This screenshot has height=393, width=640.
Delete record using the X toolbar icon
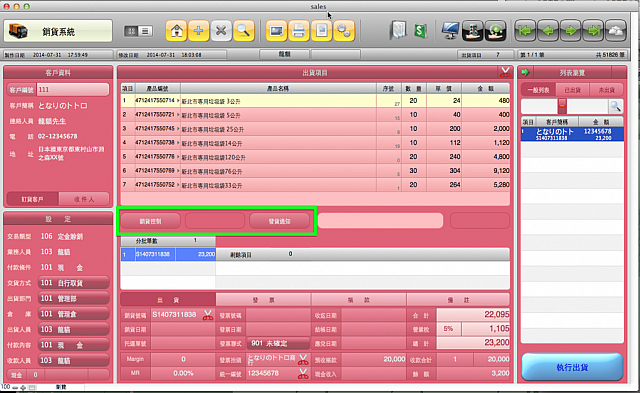tap(221, 31)
